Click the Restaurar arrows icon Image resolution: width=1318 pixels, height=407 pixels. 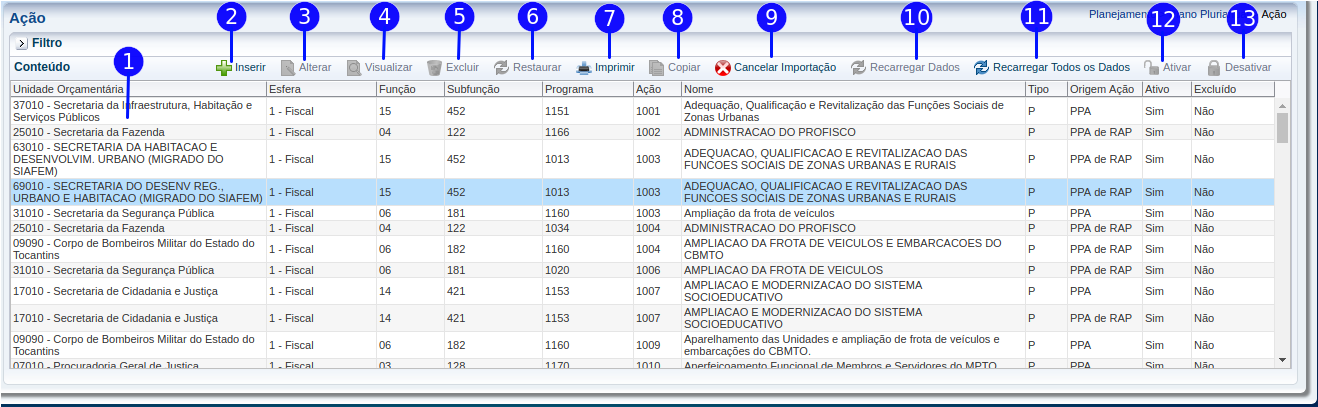pos(501,68)
